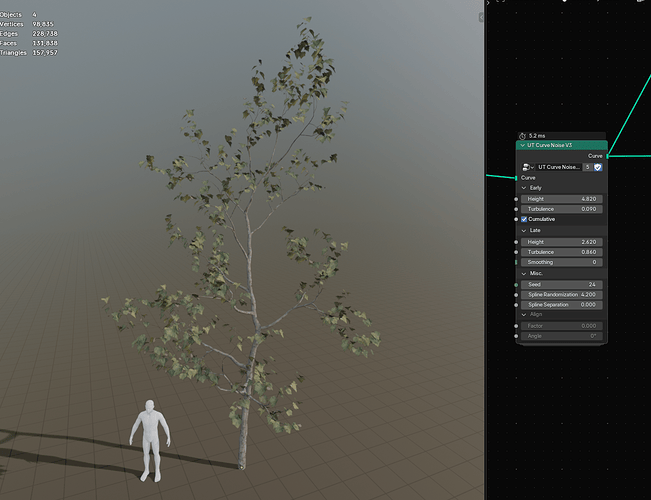This screenshot has width=651, height=500.
Task: Collapse the Early panel
Action: 524,188
